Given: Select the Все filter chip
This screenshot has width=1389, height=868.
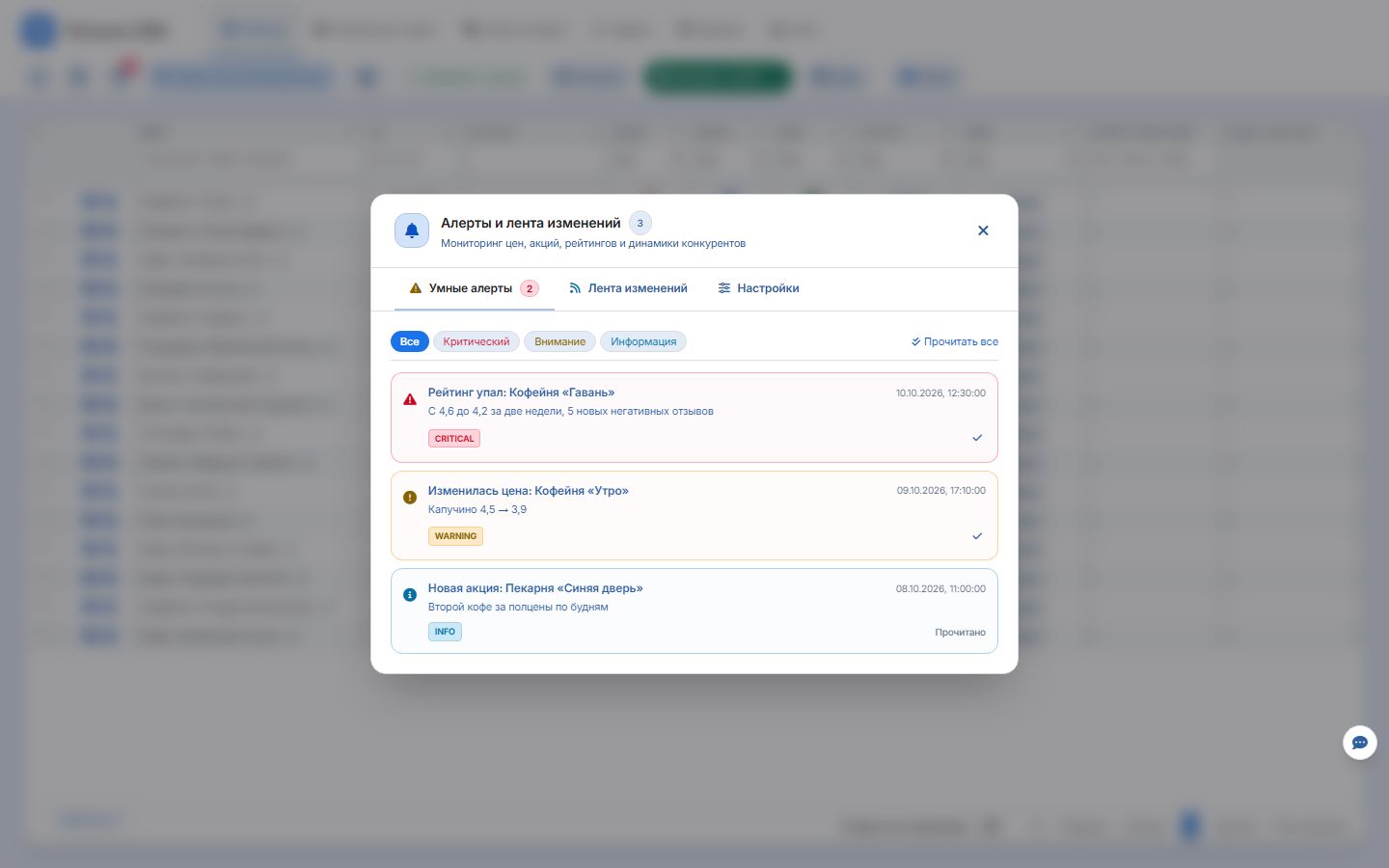Looking at the screenshot, I should click(410, 341).
